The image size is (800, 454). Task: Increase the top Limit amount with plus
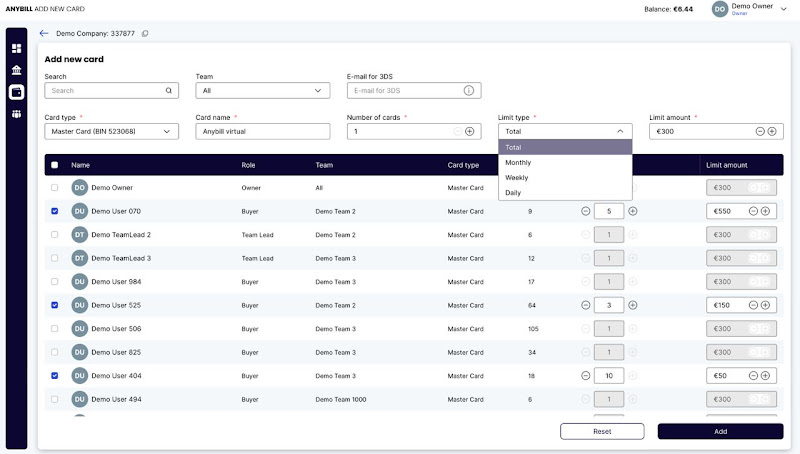[772, 131]
